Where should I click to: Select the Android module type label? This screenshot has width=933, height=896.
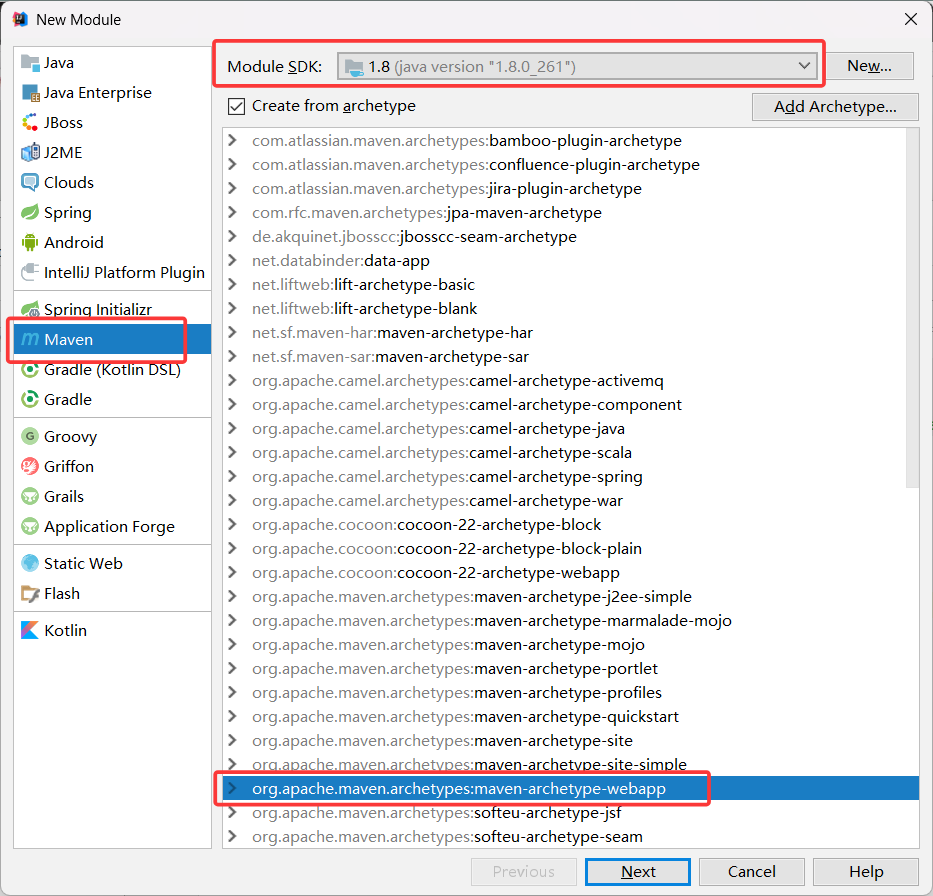(74, 243)
